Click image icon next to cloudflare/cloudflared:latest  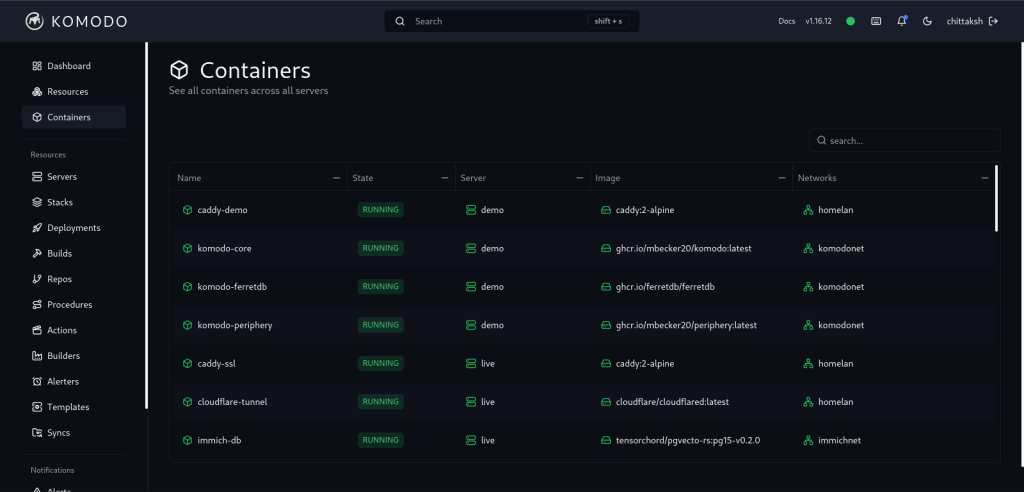[605, 402]
